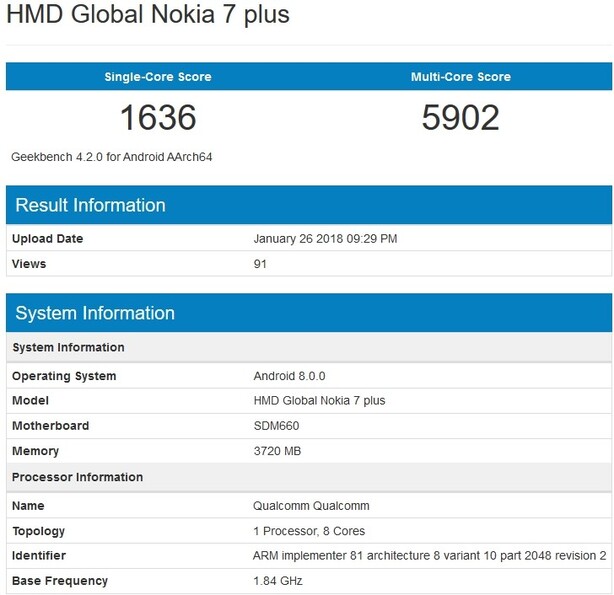Select the Multi-Core Score header
Viewport: 614px width, 595px height.
pos(460,77)
